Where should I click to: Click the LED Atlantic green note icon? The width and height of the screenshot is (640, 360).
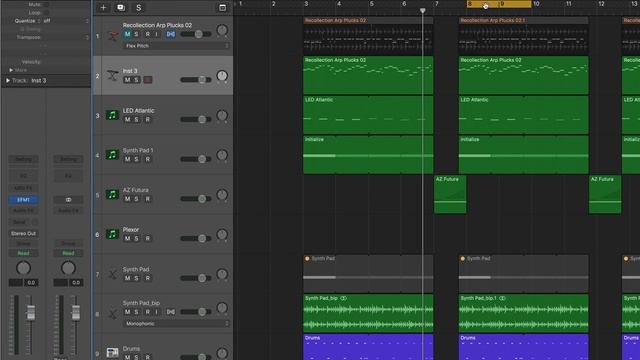tap(112, 115)
